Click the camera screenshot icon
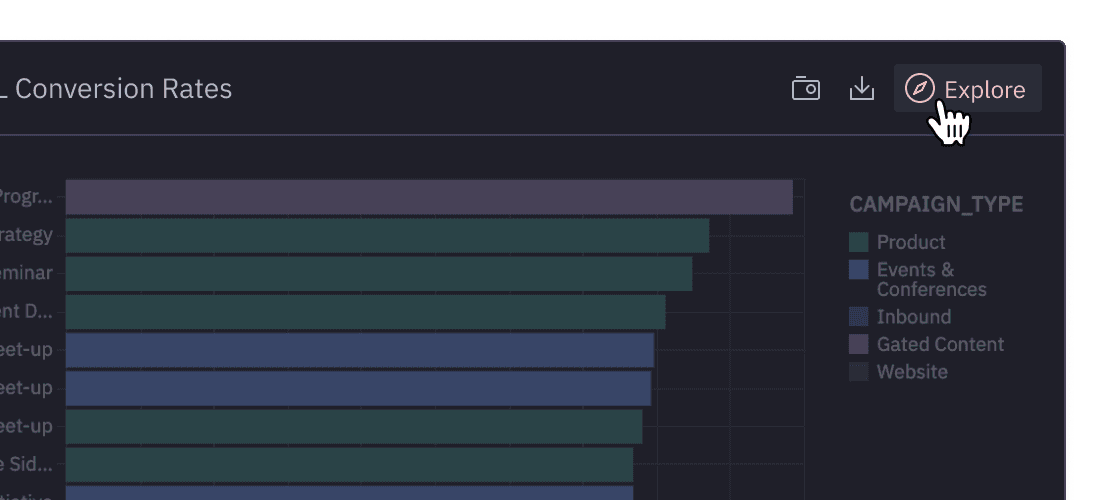1106x500 pixels. pos(805,89)
